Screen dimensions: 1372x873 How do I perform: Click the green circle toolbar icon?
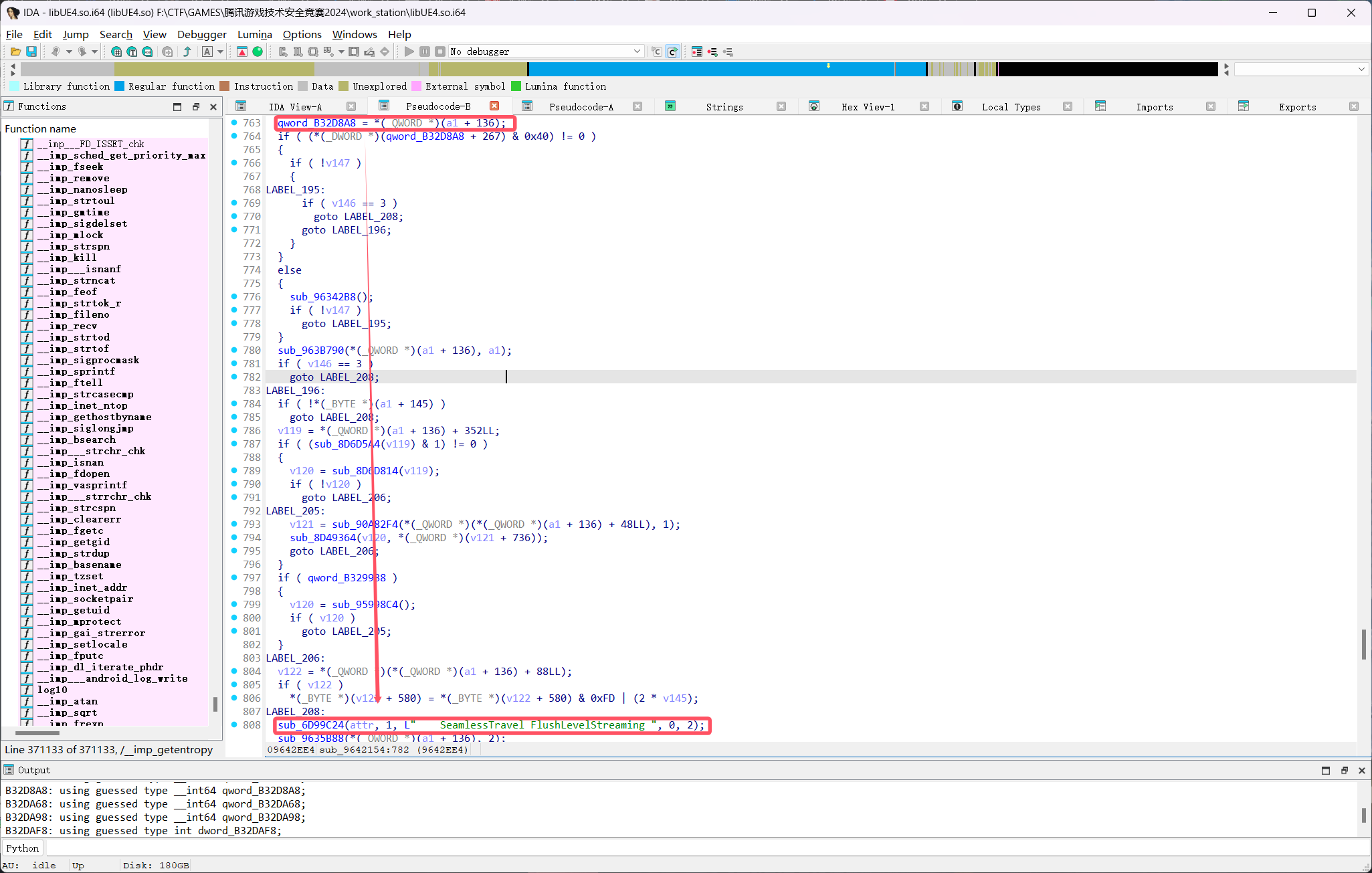point(258,52)
